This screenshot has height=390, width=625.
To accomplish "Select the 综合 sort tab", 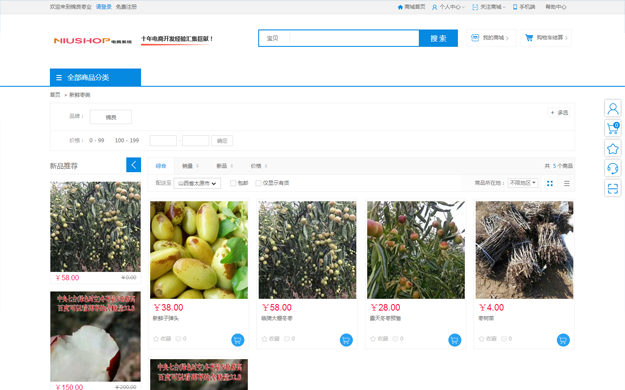I will coord(161,166).
